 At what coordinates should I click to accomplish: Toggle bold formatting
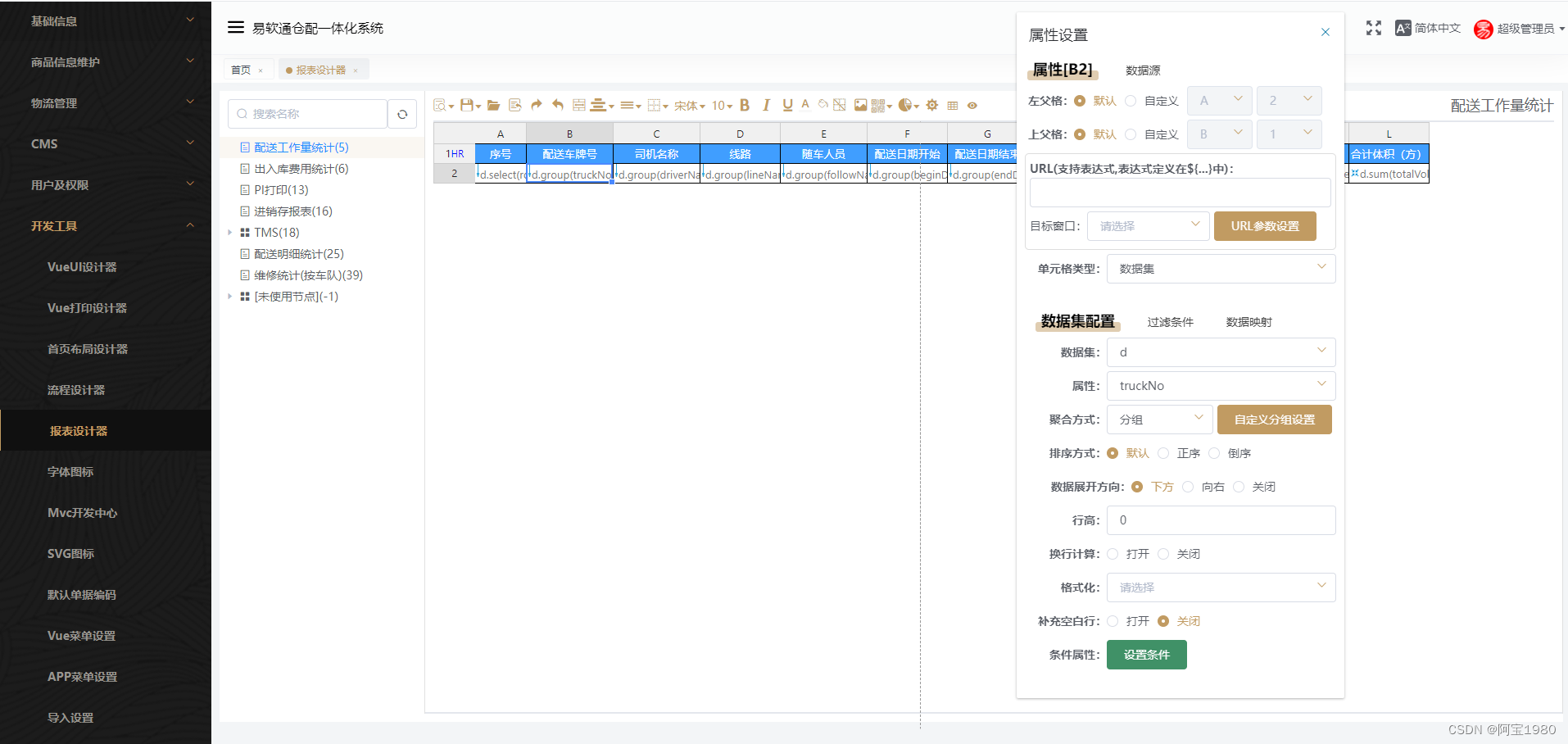coord(745,105)
